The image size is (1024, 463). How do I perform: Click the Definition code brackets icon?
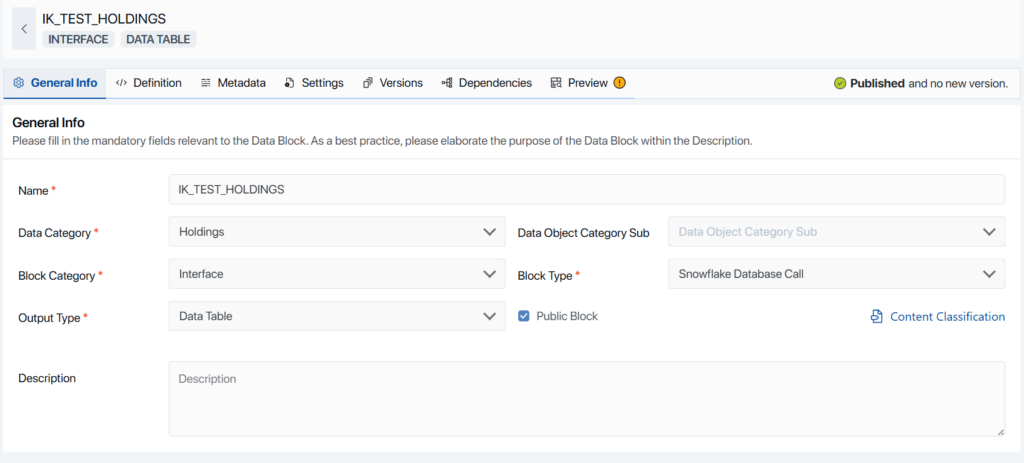(x=121, y=83)
